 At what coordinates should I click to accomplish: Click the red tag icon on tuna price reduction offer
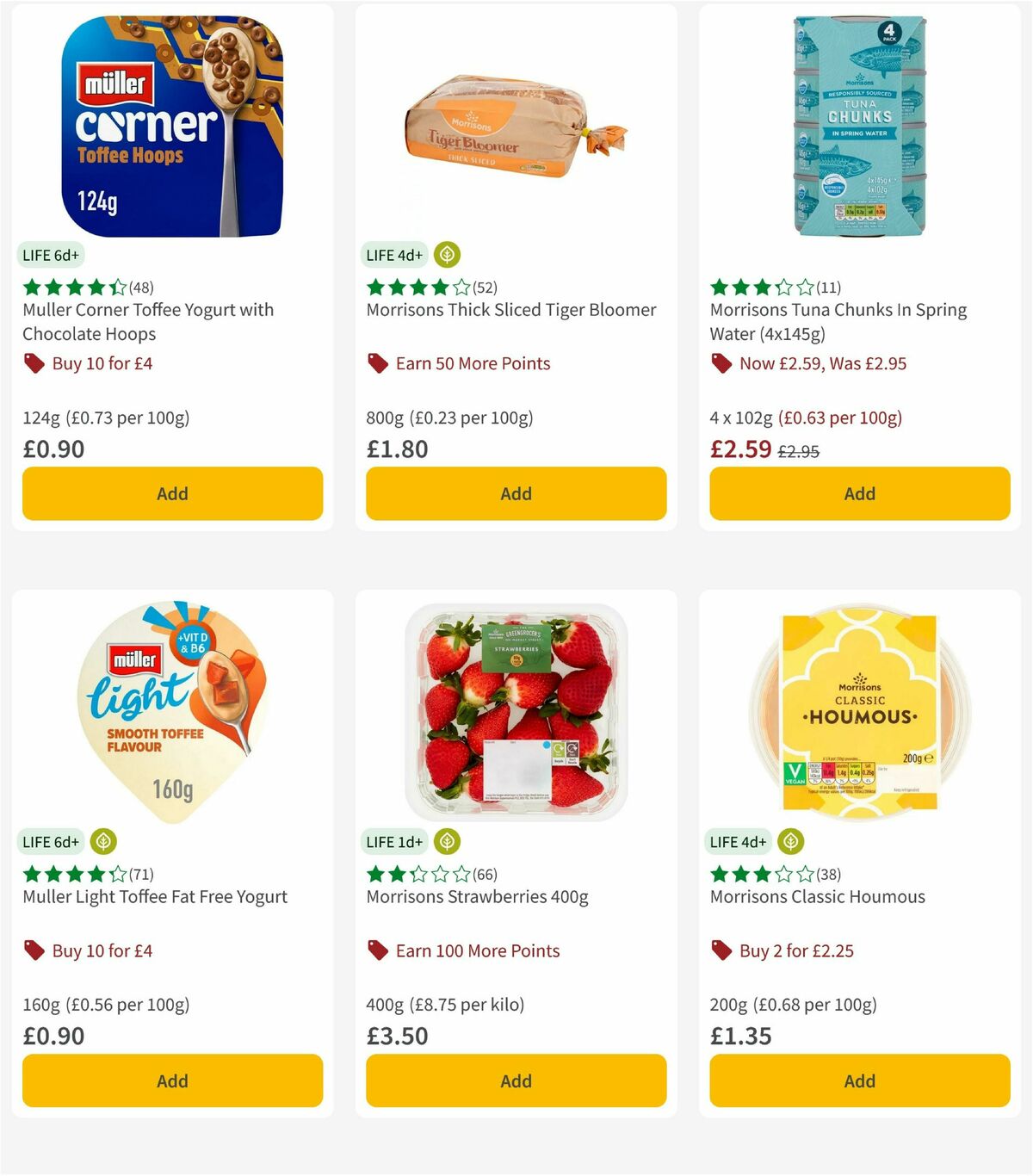coord(721,363)
